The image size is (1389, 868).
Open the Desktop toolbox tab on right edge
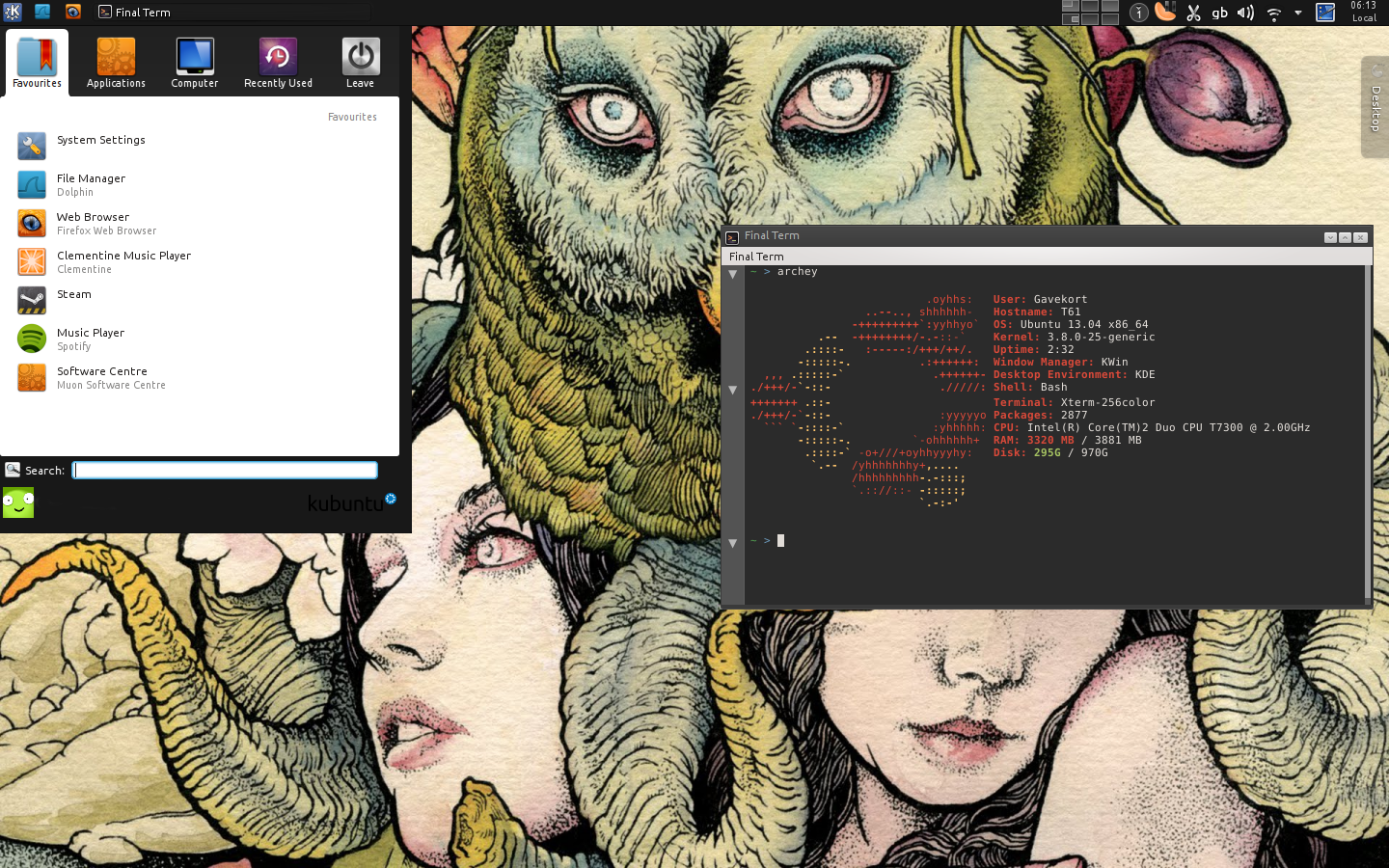pyautogui.click(x=1375, y=107)
